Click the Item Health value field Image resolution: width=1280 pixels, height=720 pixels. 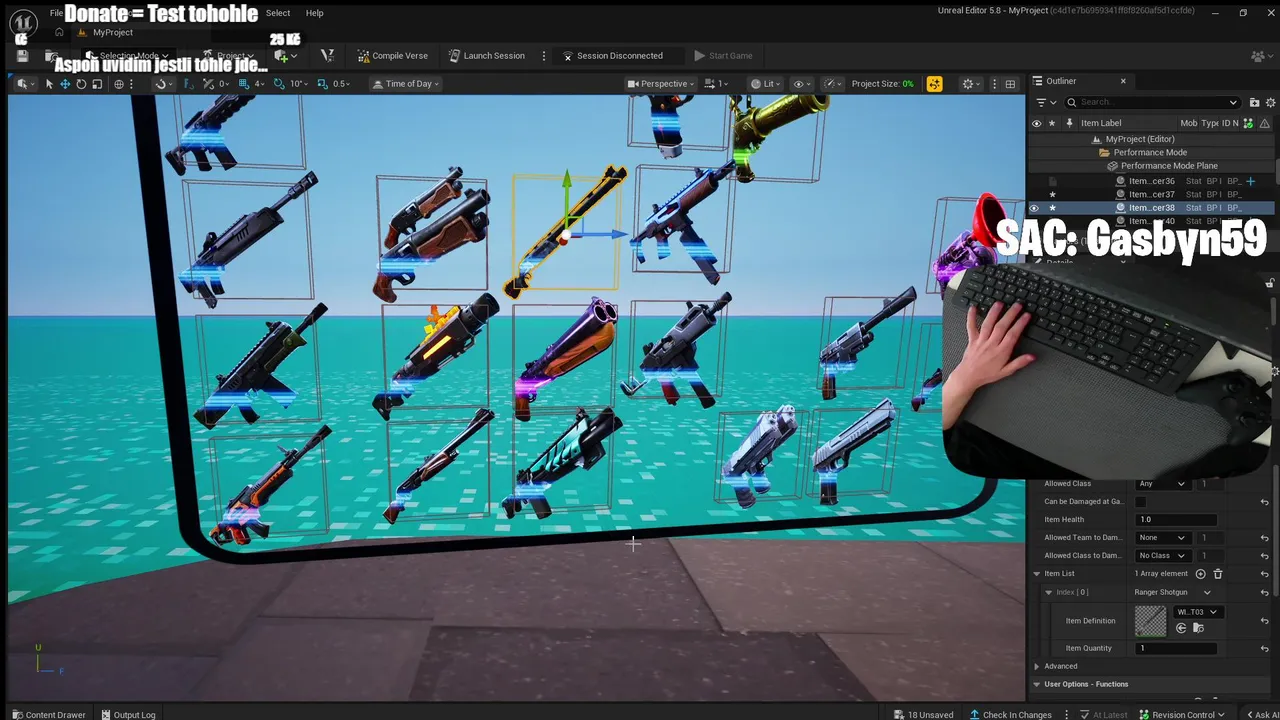[1176, 520]
